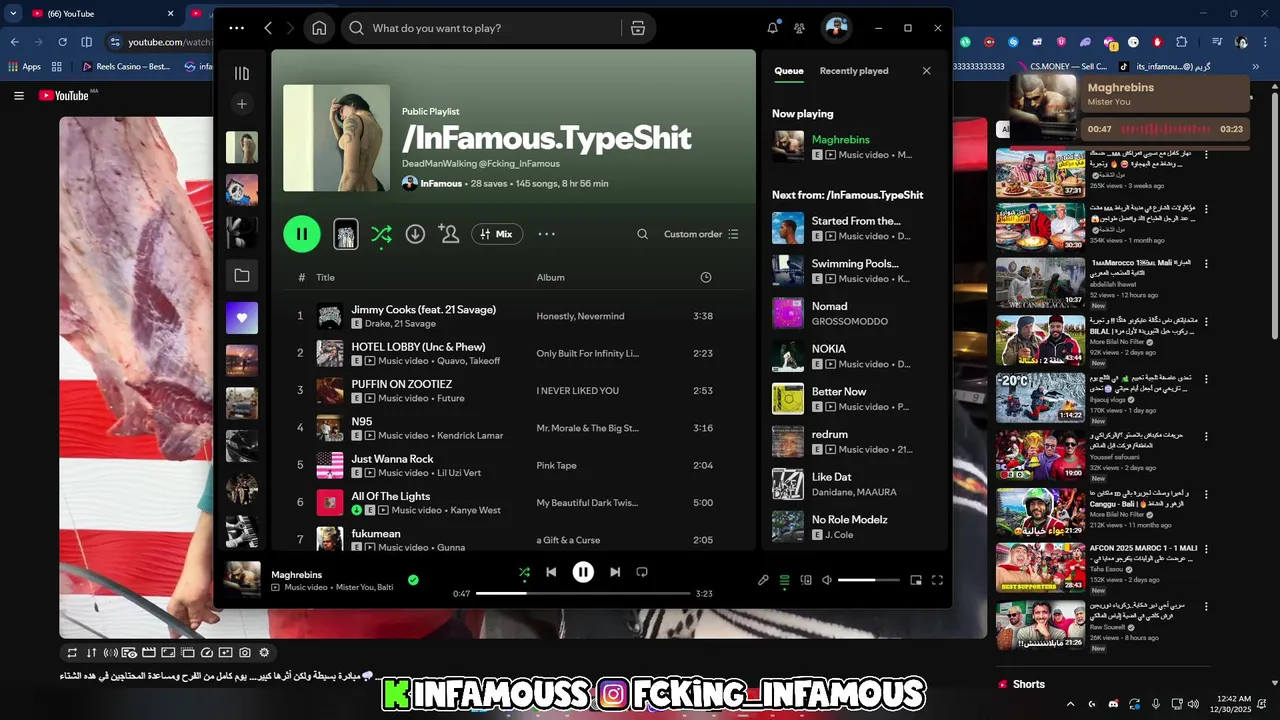This screenshot has height=720, width=1280.
Task: Open Chrome Apps bookmark
Action: coord(24,67)
